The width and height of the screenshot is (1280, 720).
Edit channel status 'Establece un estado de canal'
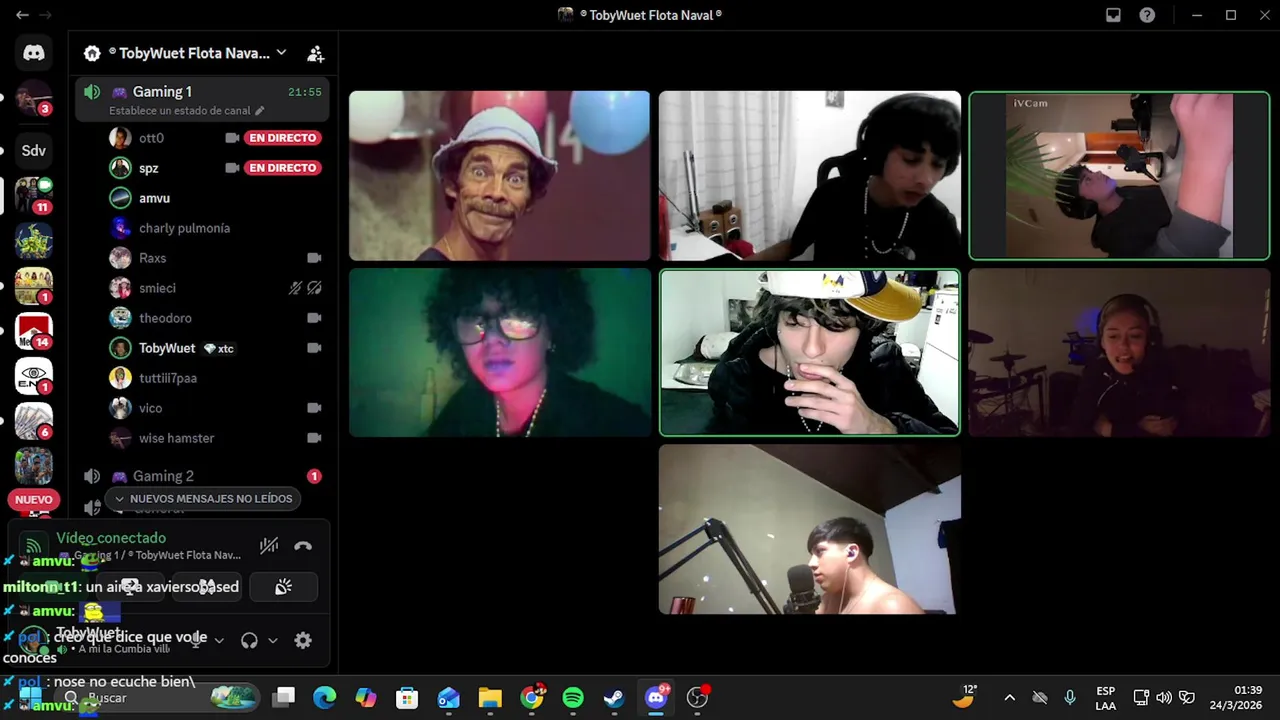pyautogui.click(x=186, y=111)
